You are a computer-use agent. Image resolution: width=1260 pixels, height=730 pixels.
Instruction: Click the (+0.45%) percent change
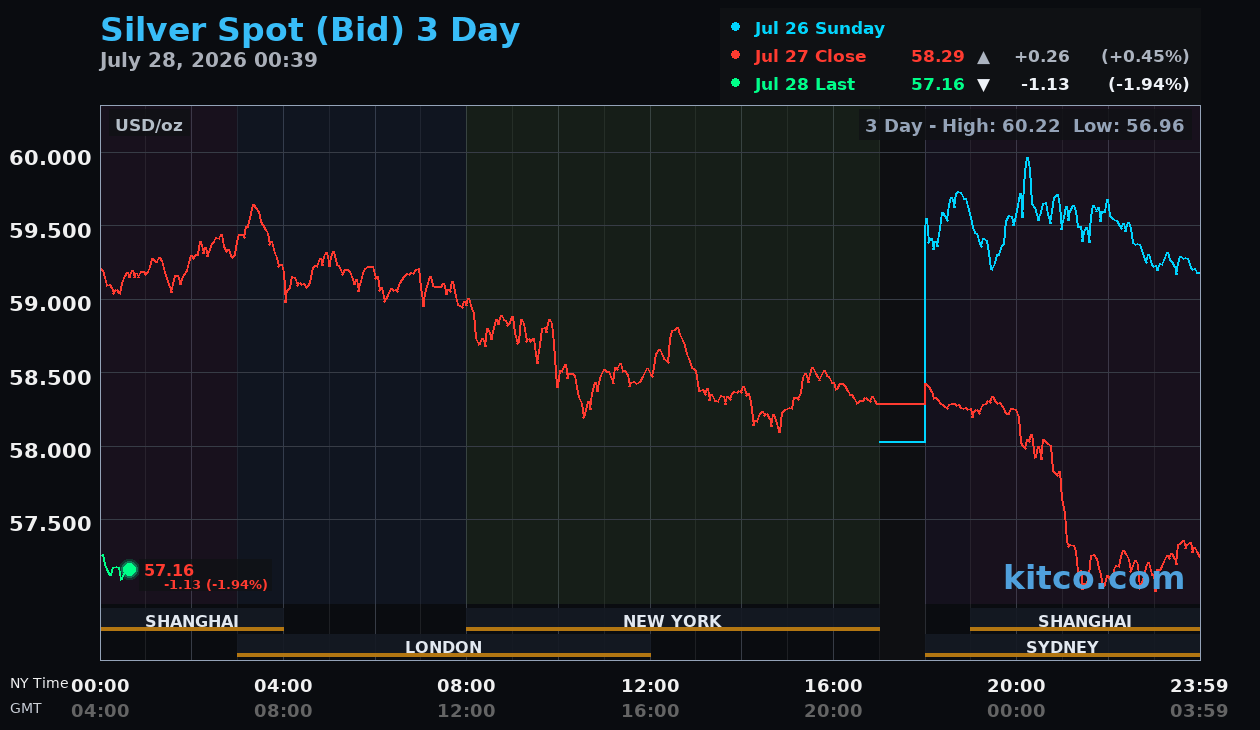[1145, 56]
